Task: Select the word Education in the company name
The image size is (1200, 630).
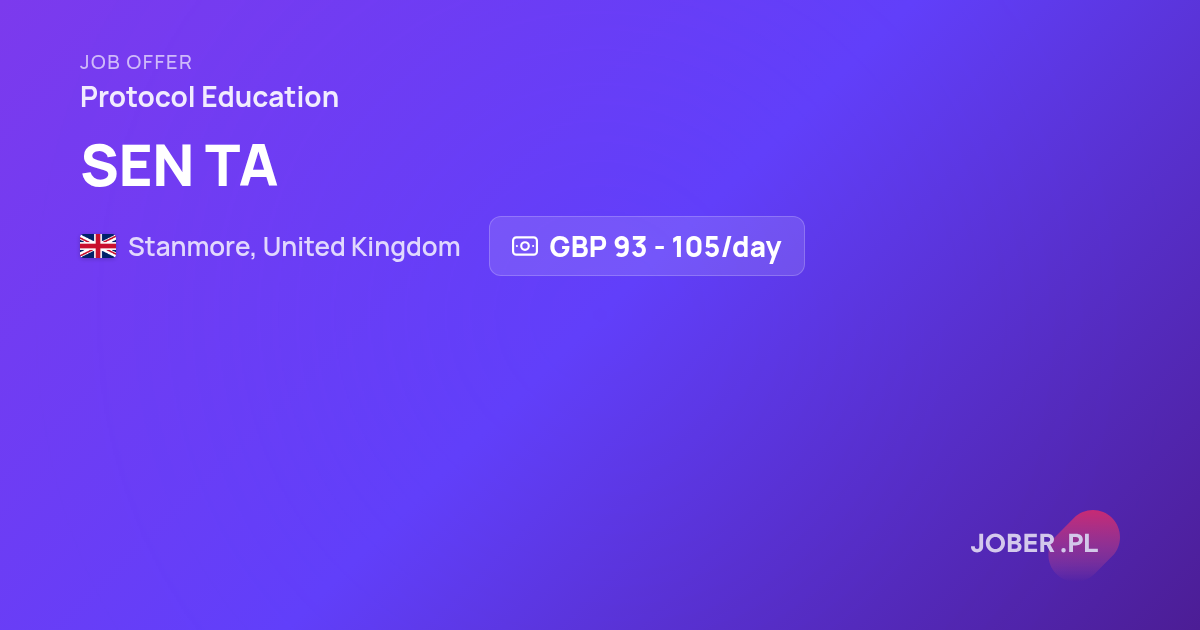Action: [x=270, y=97]
